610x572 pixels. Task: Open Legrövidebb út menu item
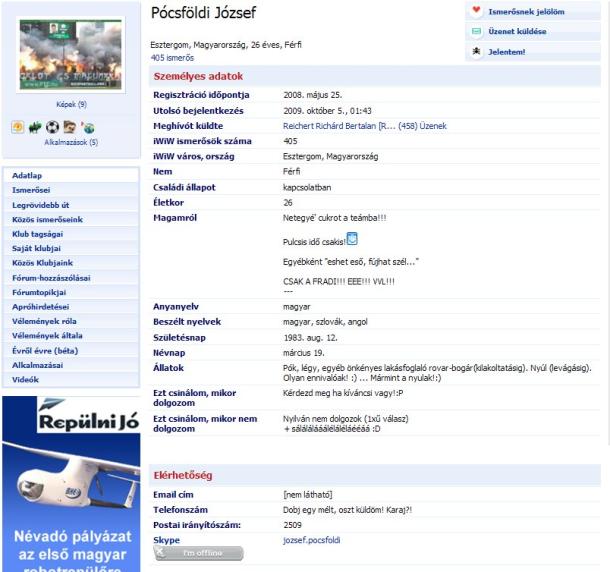[71, 205]
